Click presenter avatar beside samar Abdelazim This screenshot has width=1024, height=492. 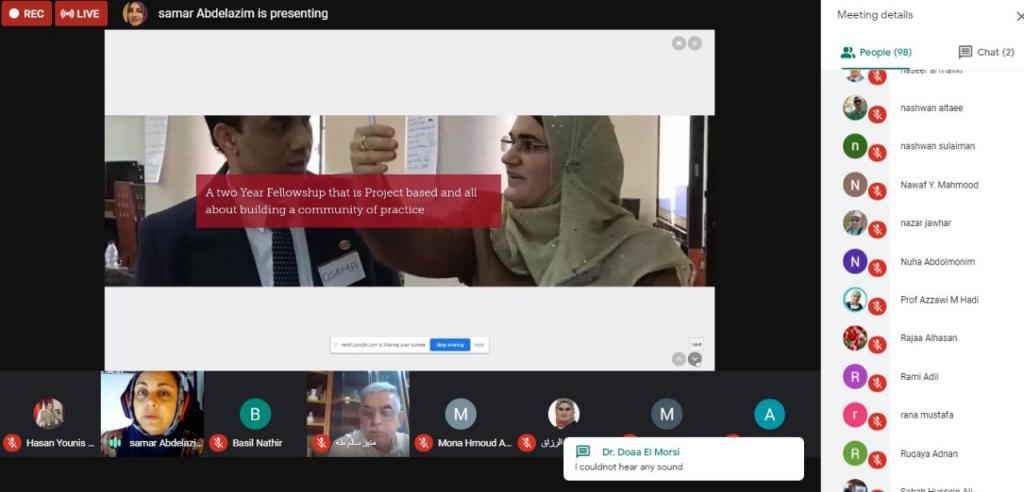pos(135,14)
